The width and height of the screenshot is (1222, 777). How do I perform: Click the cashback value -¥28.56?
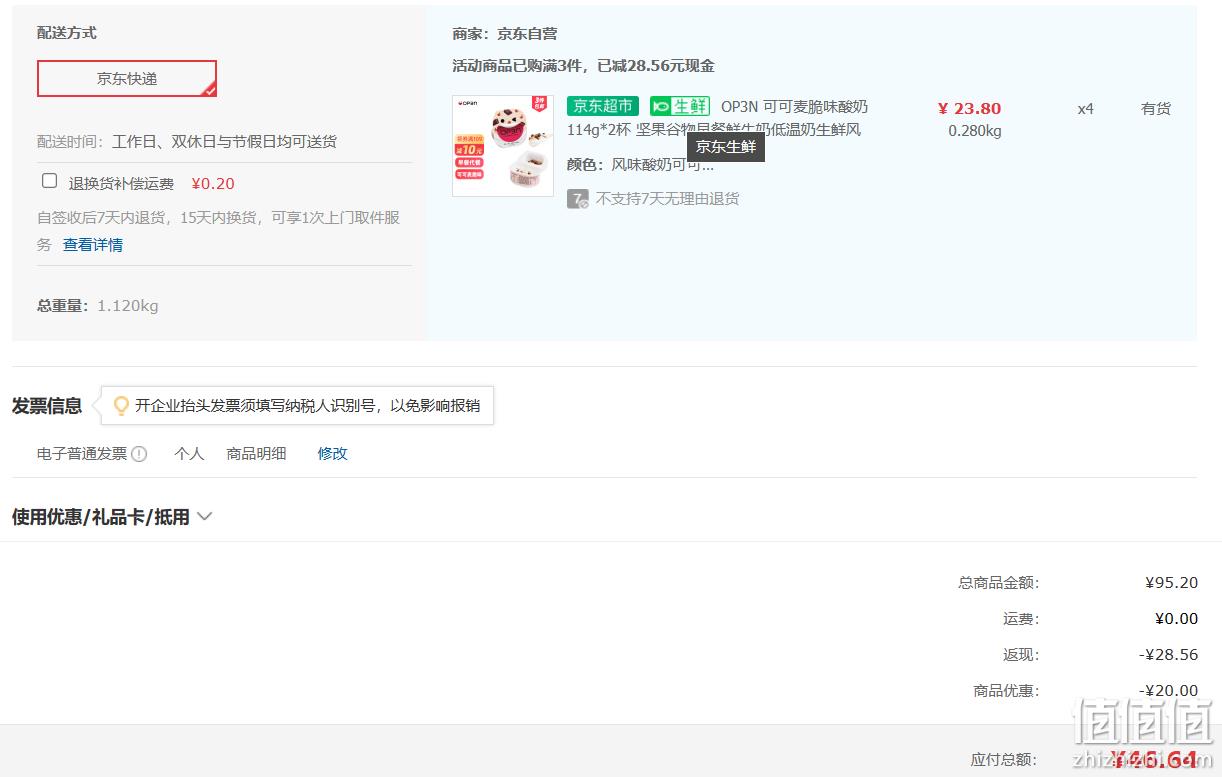(1168, 655)
